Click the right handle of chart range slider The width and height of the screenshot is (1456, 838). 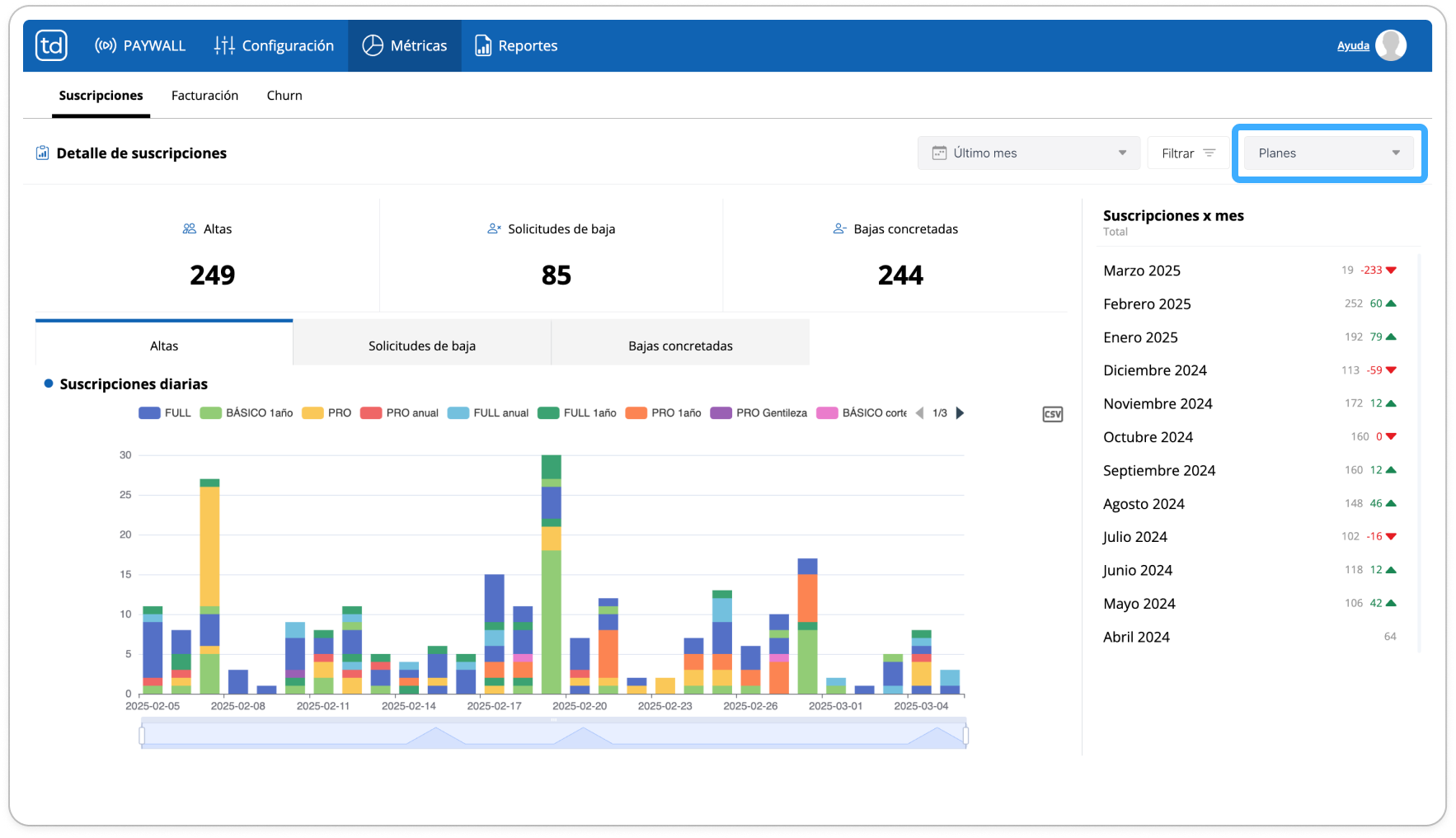[965, 736]
